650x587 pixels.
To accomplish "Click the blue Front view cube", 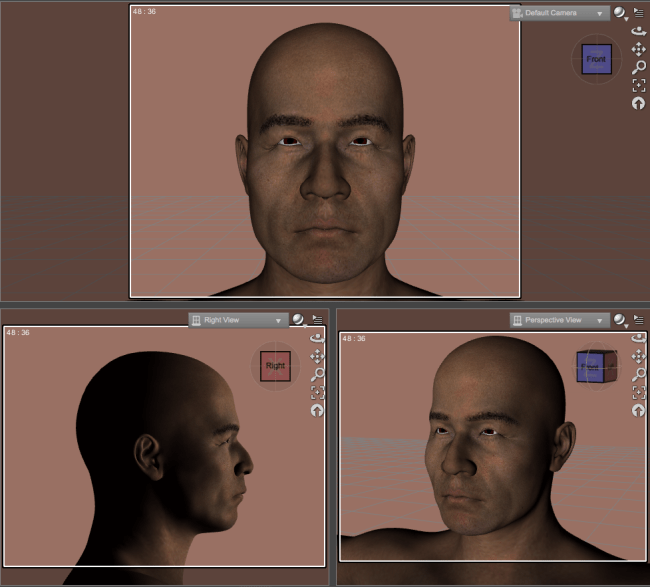I will click(x=596, y=59).
